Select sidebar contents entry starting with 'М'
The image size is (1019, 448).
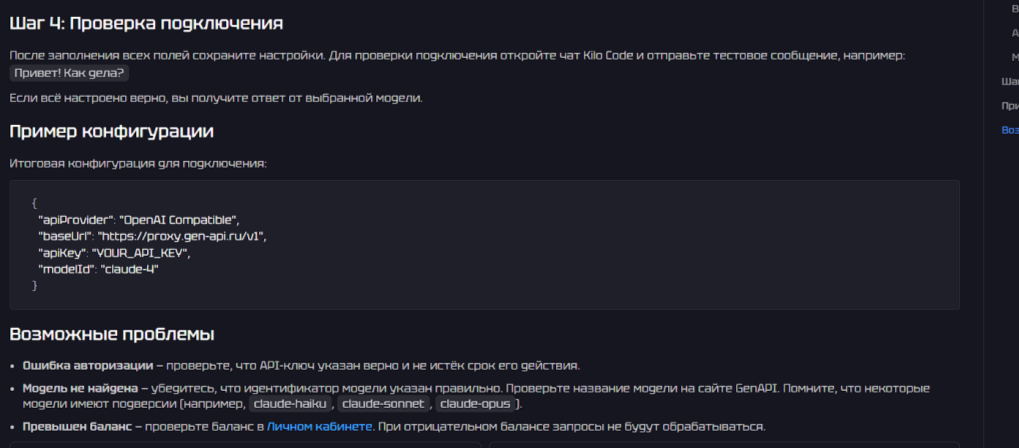[x=1015, y=57]
